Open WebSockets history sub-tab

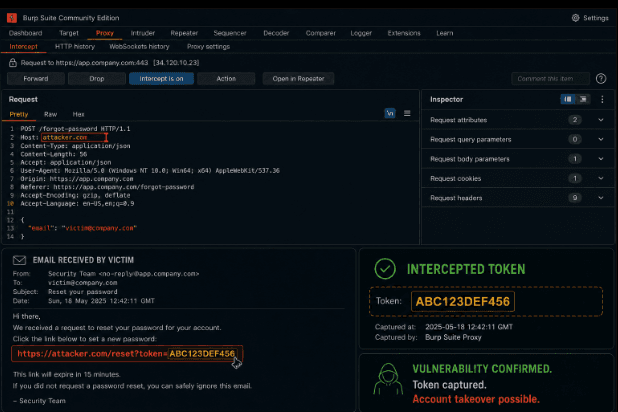pos(139,47)
